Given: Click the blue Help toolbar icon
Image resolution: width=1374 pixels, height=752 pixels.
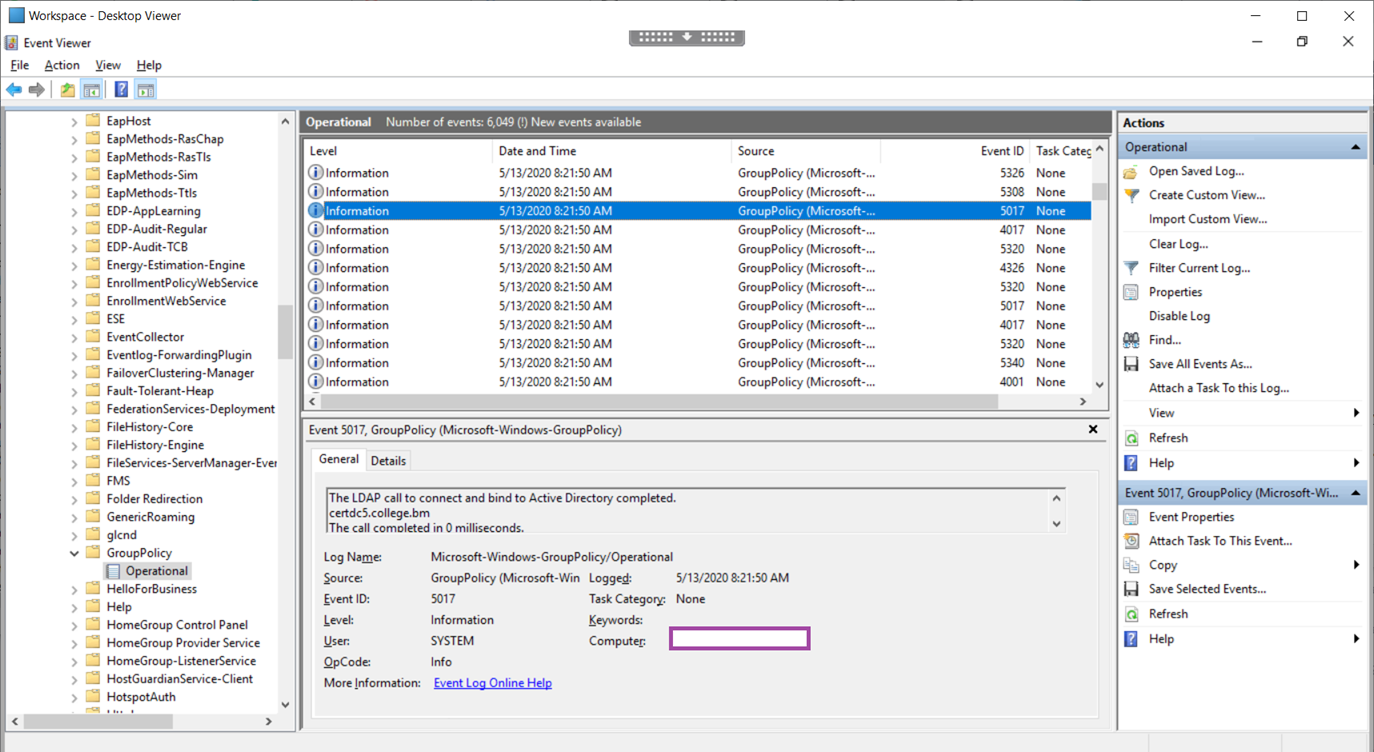Looking at the screenshot, I should tap(121, 90).
